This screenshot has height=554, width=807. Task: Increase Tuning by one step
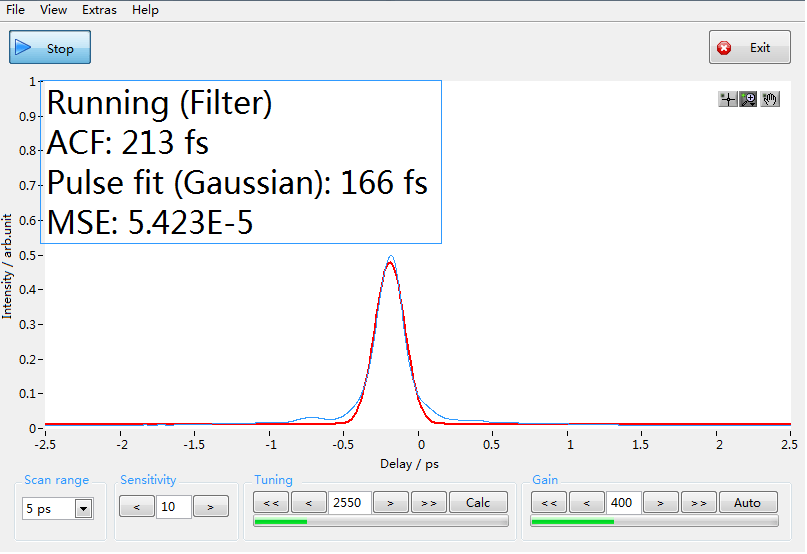pos(390,503)
